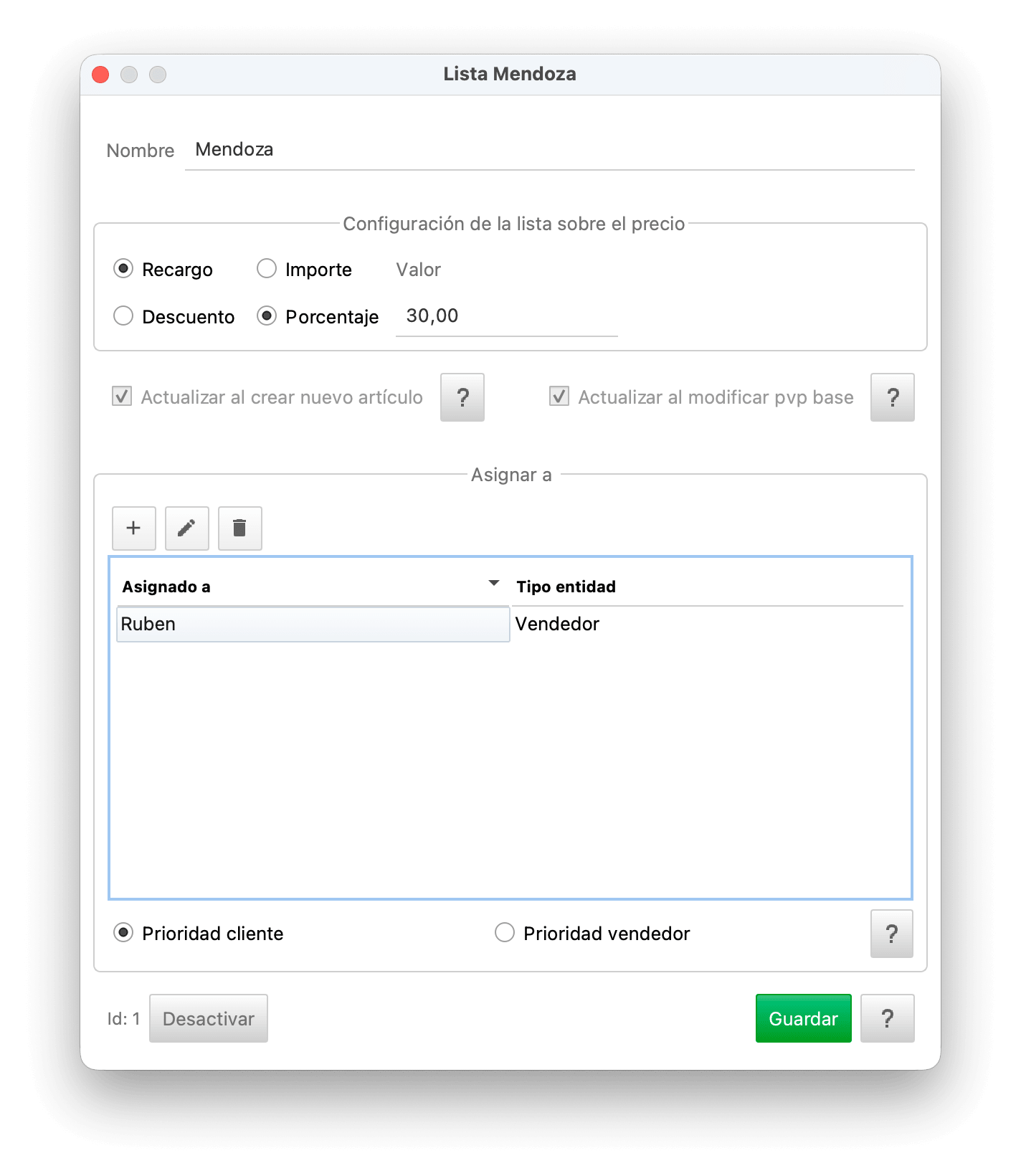Screen dimensions: 1021x1176
Task: Select the Ruben row in the table
Action: [x=510, y=624]
